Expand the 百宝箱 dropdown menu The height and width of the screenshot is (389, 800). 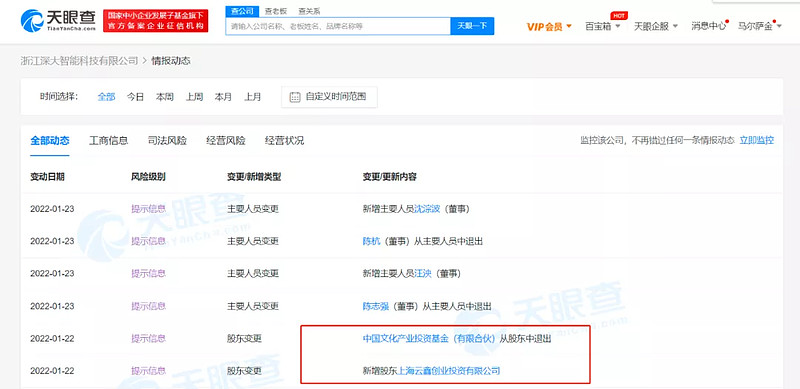[x=603, y=27]
